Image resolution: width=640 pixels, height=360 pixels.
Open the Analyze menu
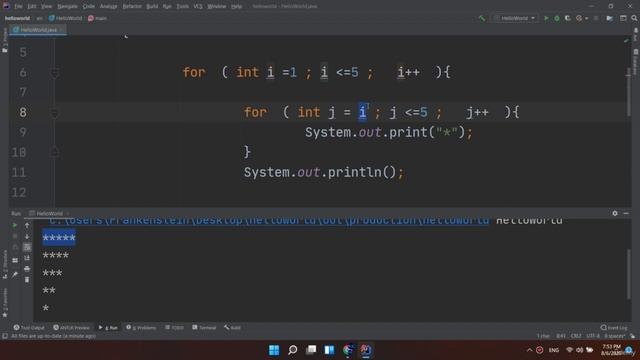[x=108, y=7]
